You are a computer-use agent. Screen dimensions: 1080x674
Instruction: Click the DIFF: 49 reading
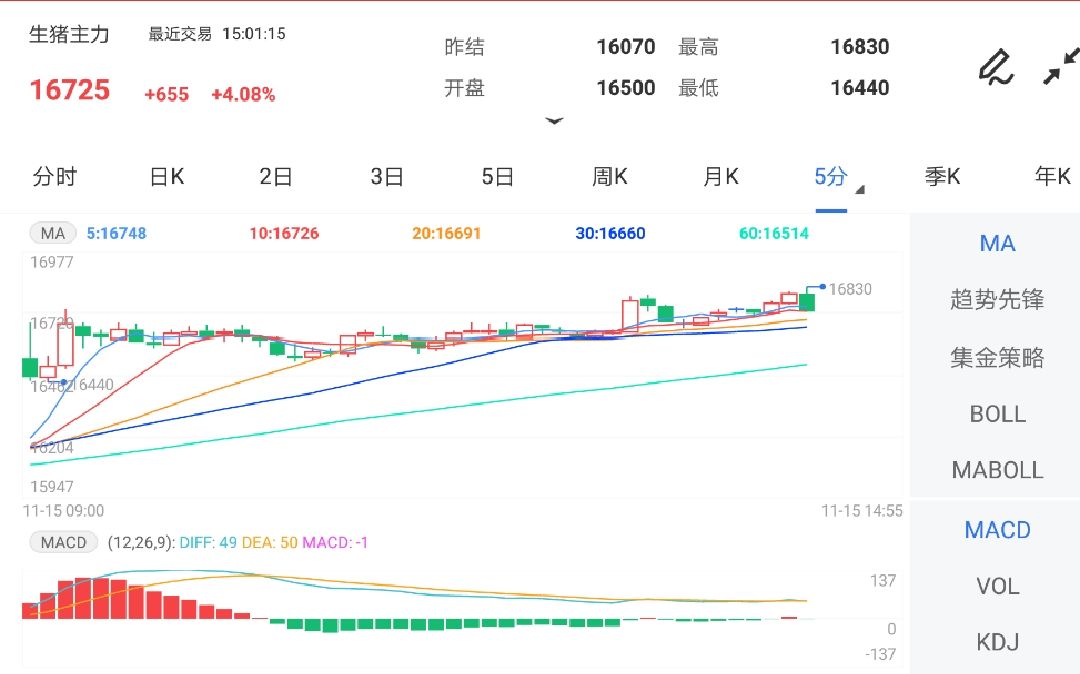point(207,543)
